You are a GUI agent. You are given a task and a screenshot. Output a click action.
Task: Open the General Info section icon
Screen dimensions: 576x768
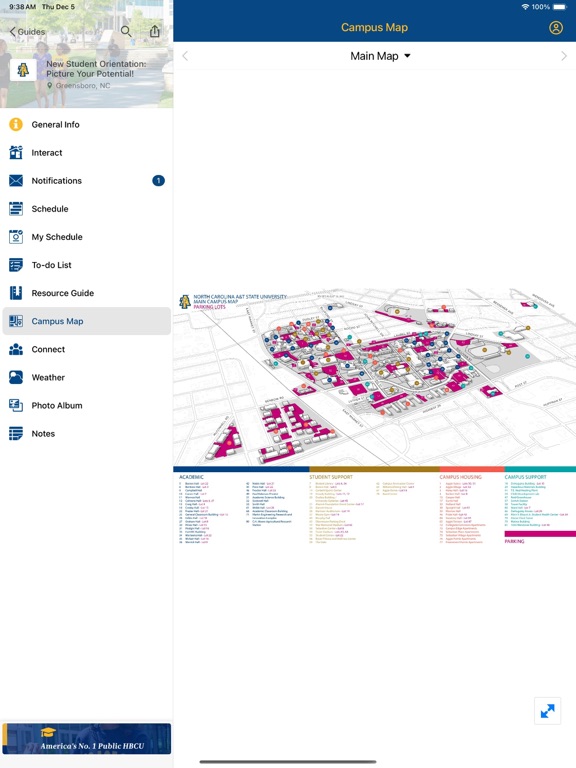pyautogui.click(x=16, y=124)
